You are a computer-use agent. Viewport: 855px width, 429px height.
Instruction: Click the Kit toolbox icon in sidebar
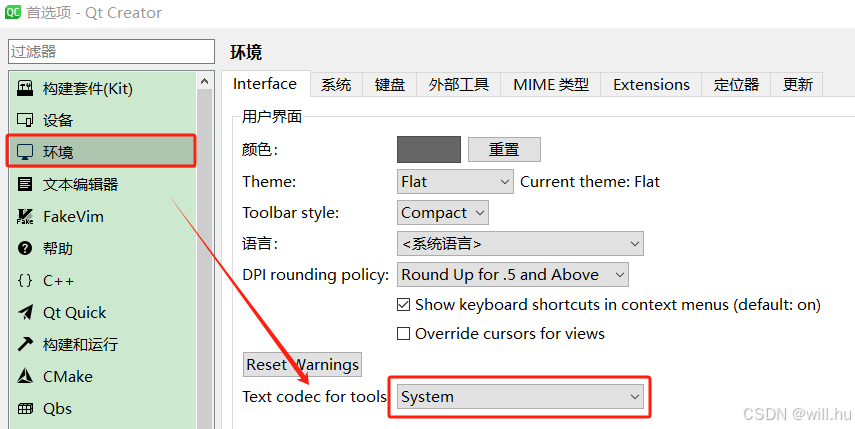pyautogui.click(x=25, y=88)
